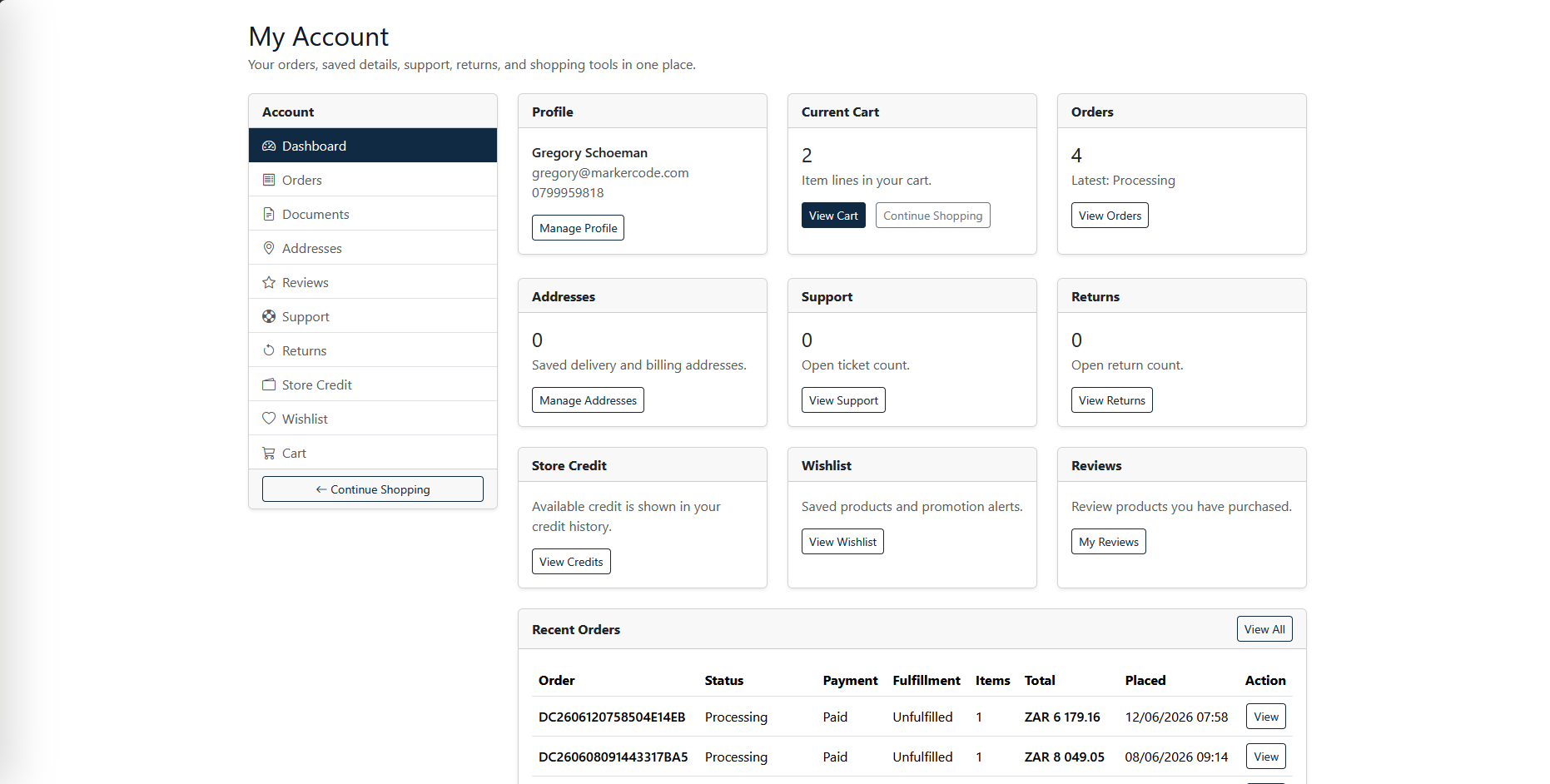Click the Payment column header
1550x784 pixels.
(x=850, y=680)
